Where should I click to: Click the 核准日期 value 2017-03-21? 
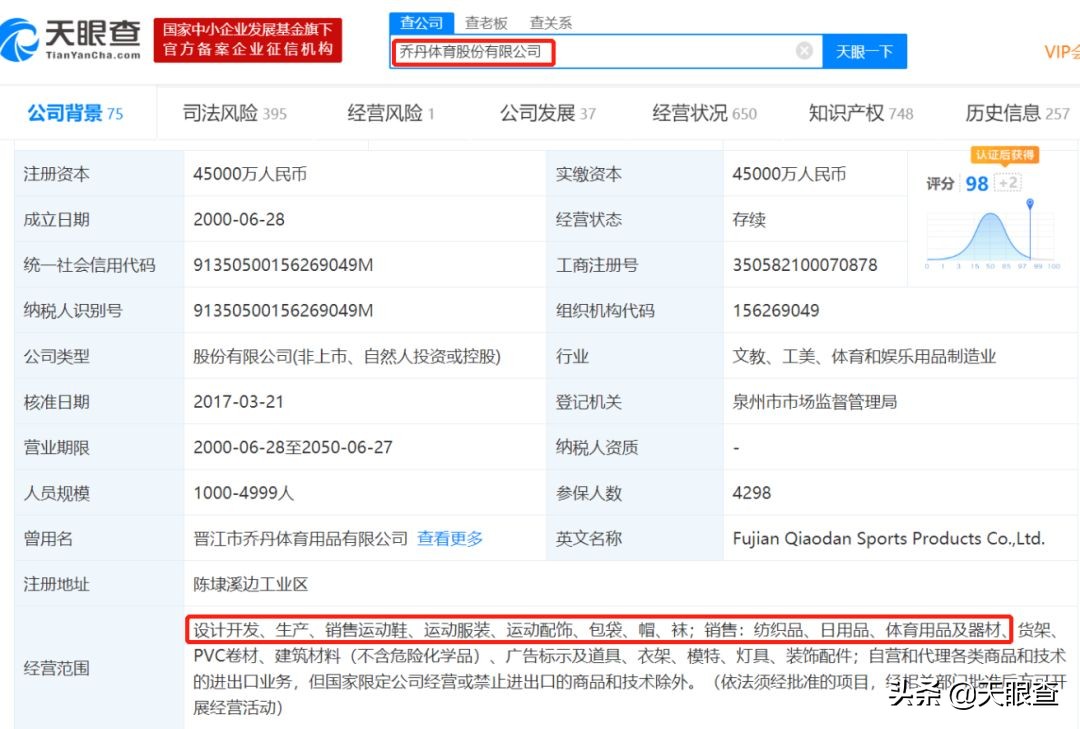point(238,402)
